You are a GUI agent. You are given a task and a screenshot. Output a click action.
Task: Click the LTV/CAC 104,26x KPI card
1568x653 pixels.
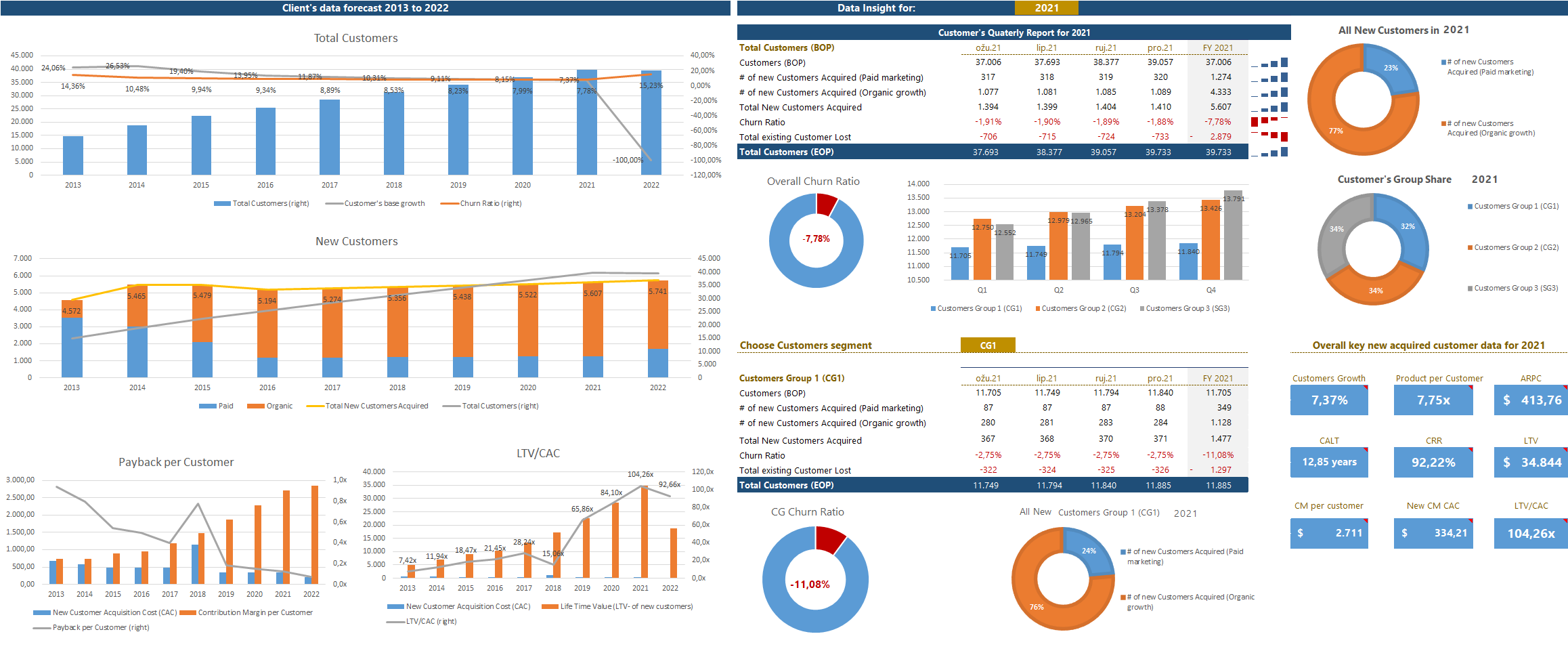pyautogui.click(x=1530, y=533)
